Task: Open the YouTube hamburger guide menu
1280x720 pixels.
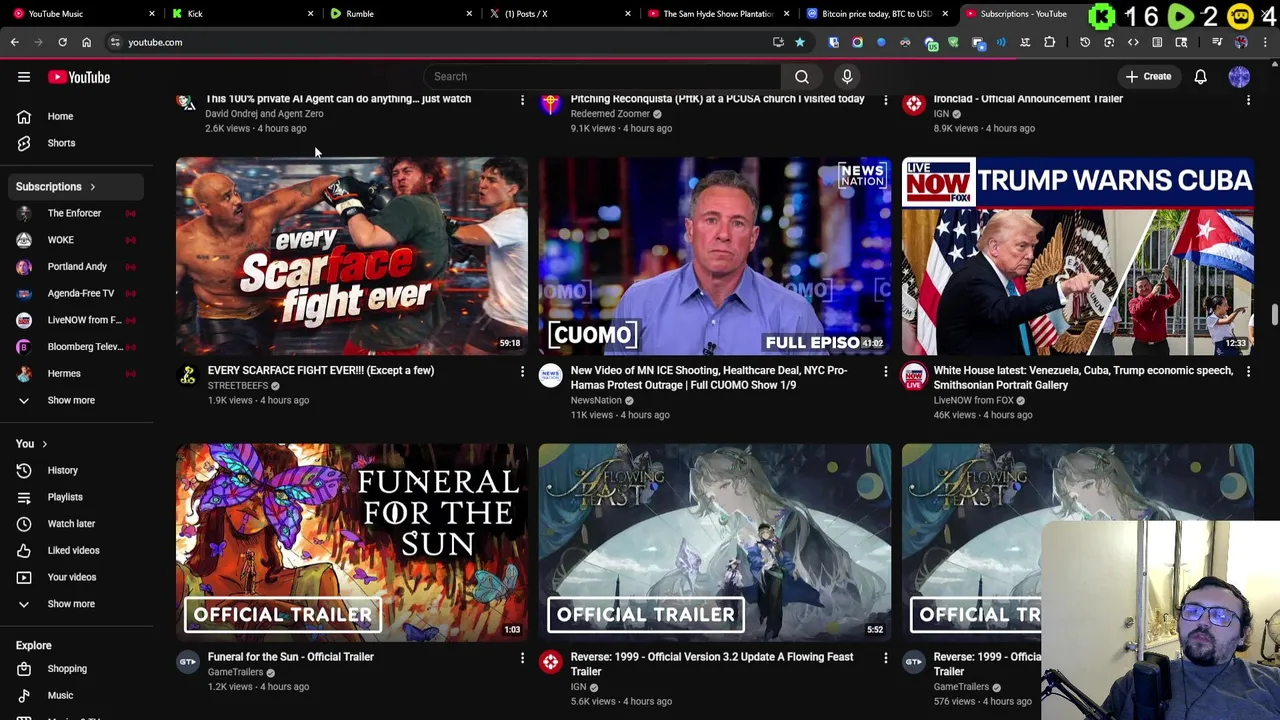Action: coord(24,77)
